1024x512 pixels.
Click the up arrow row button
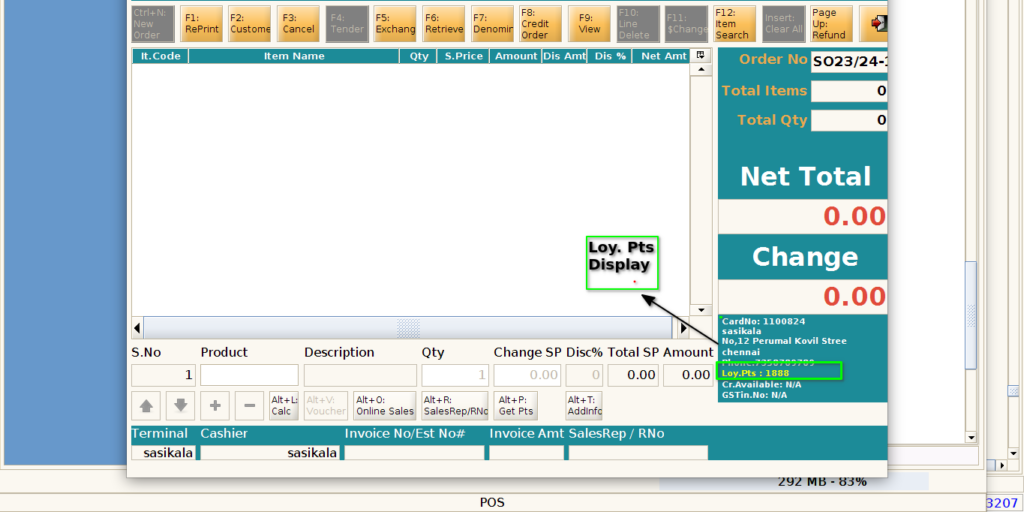point(146,406)
